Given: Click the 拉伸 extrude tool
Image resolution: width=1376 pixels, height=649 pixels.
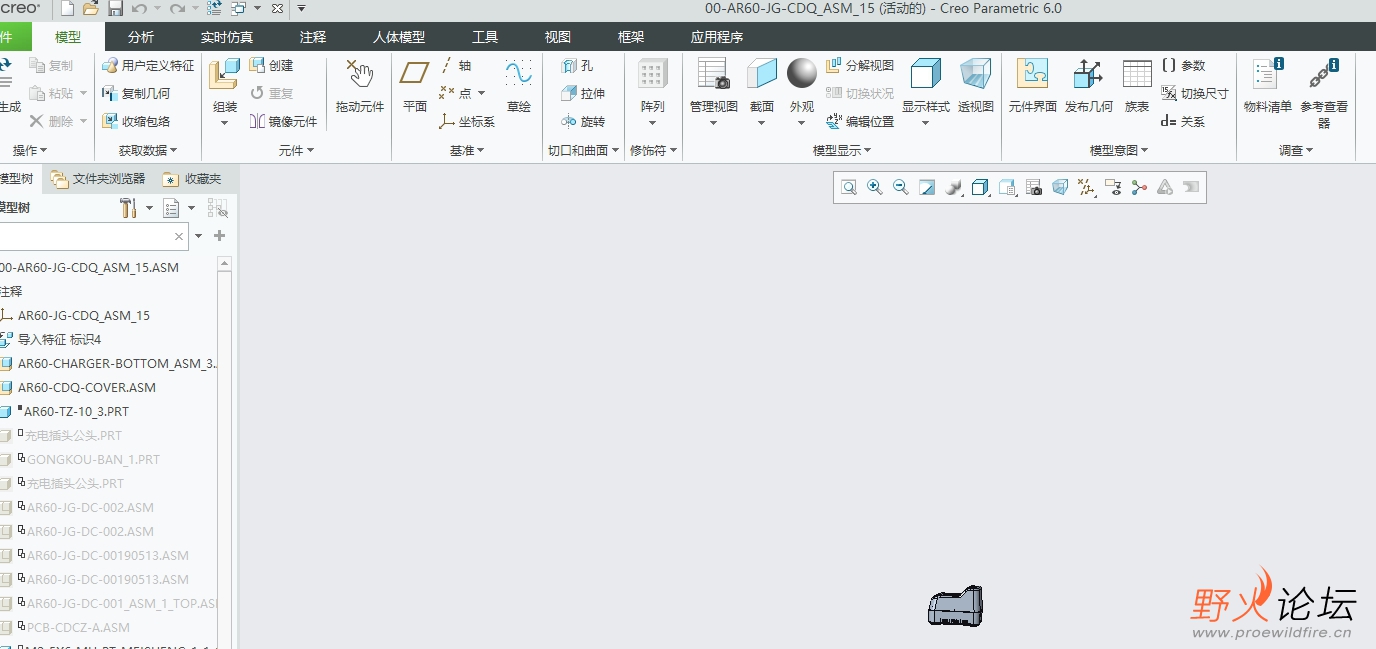Looking at the screenshot, I should (583, 93).
